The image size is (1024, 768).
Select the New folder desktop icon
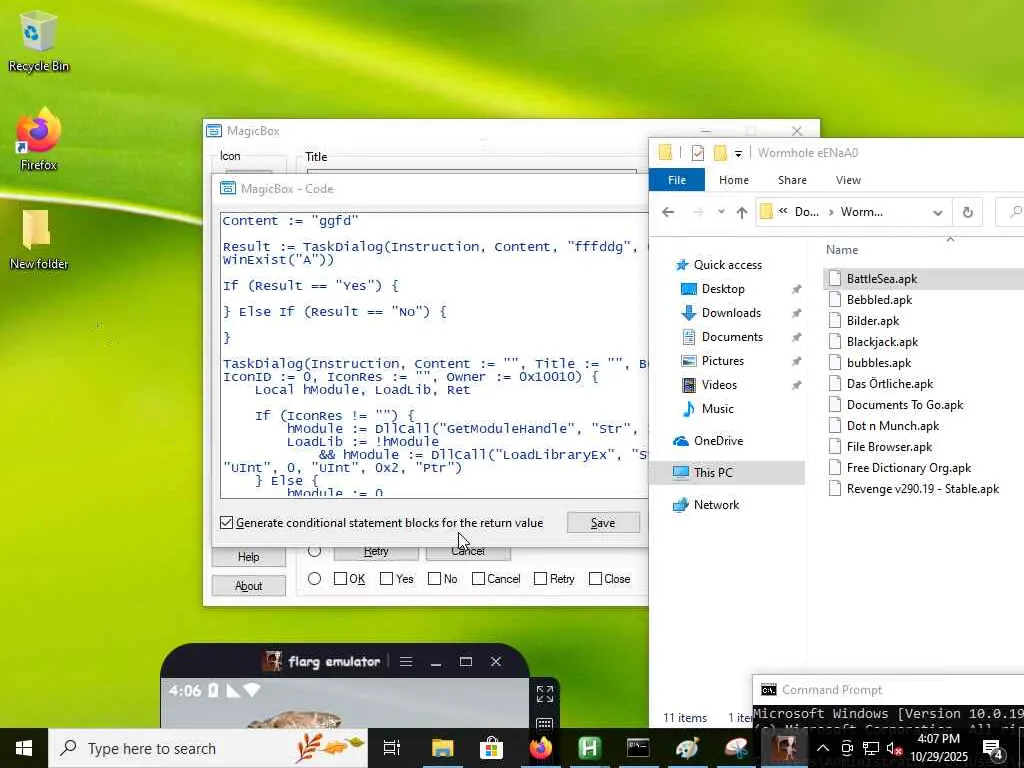tap(38, 240)
